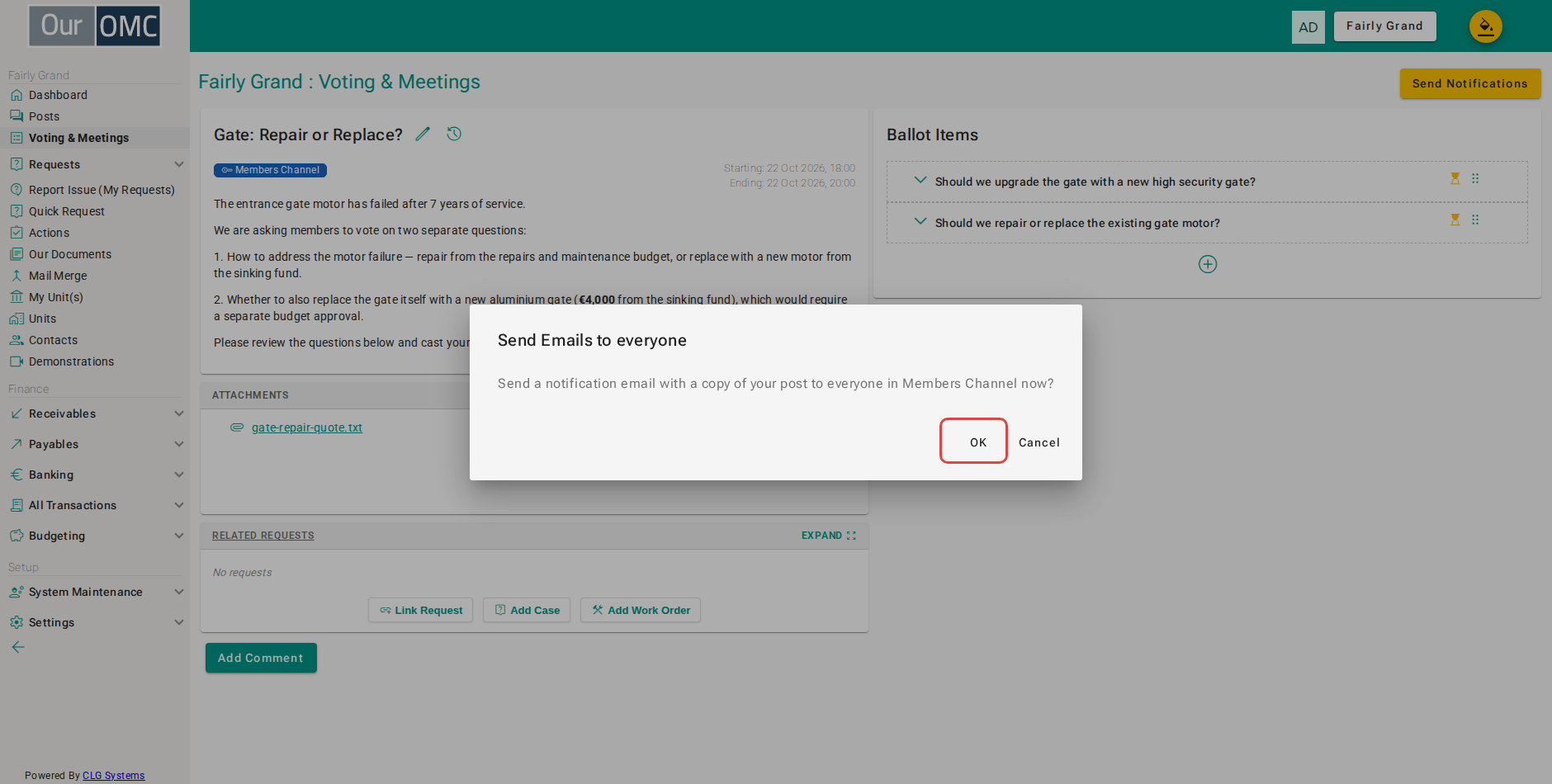The image size is (1552, 784).
Task: Open Our Documents in sidebar
Action: (69, 254)
